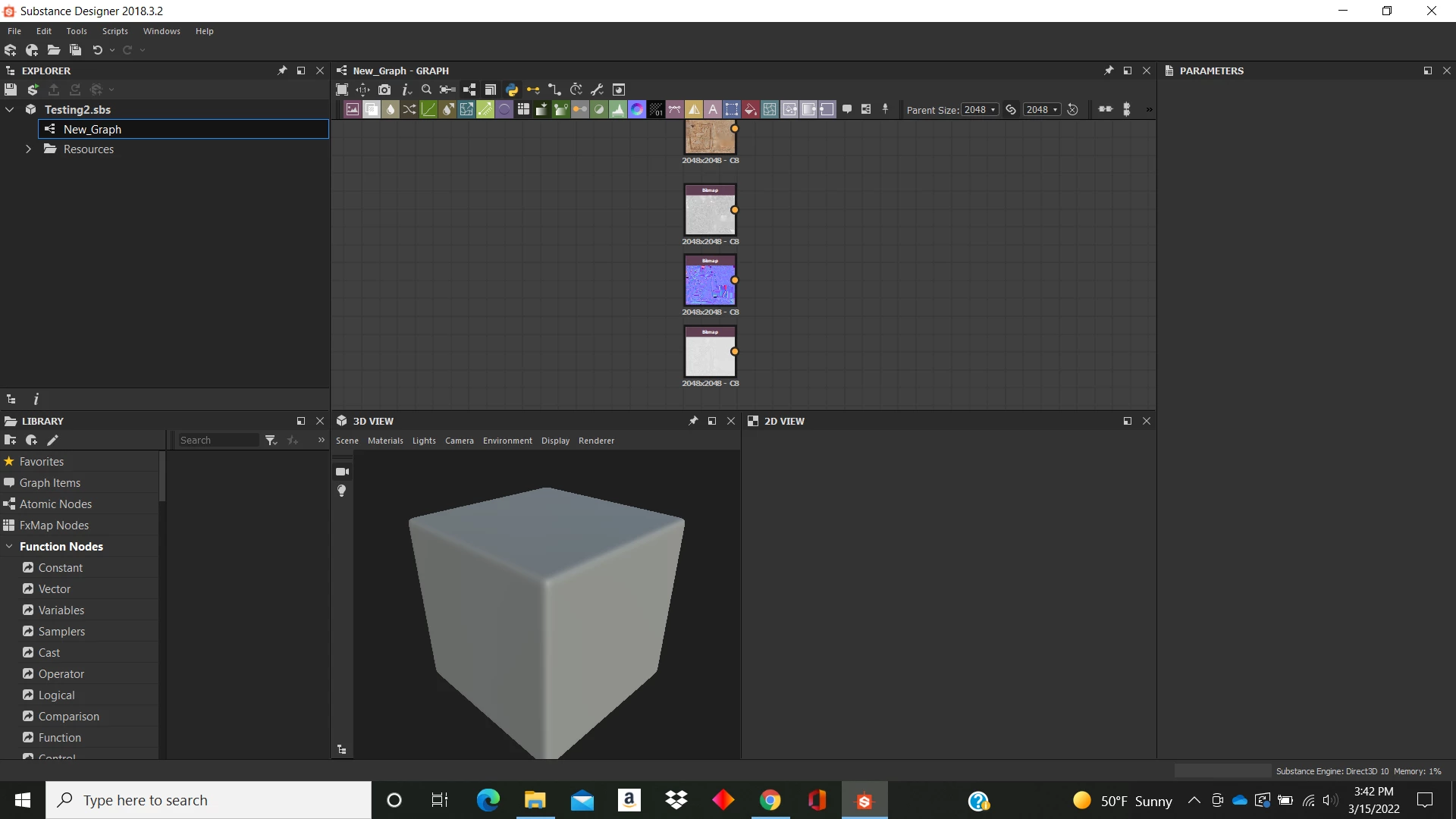Image resolution: width=1456 pixels, height=819 pixels.
Task: Open the Windows menu
Action: click(162, 31)
